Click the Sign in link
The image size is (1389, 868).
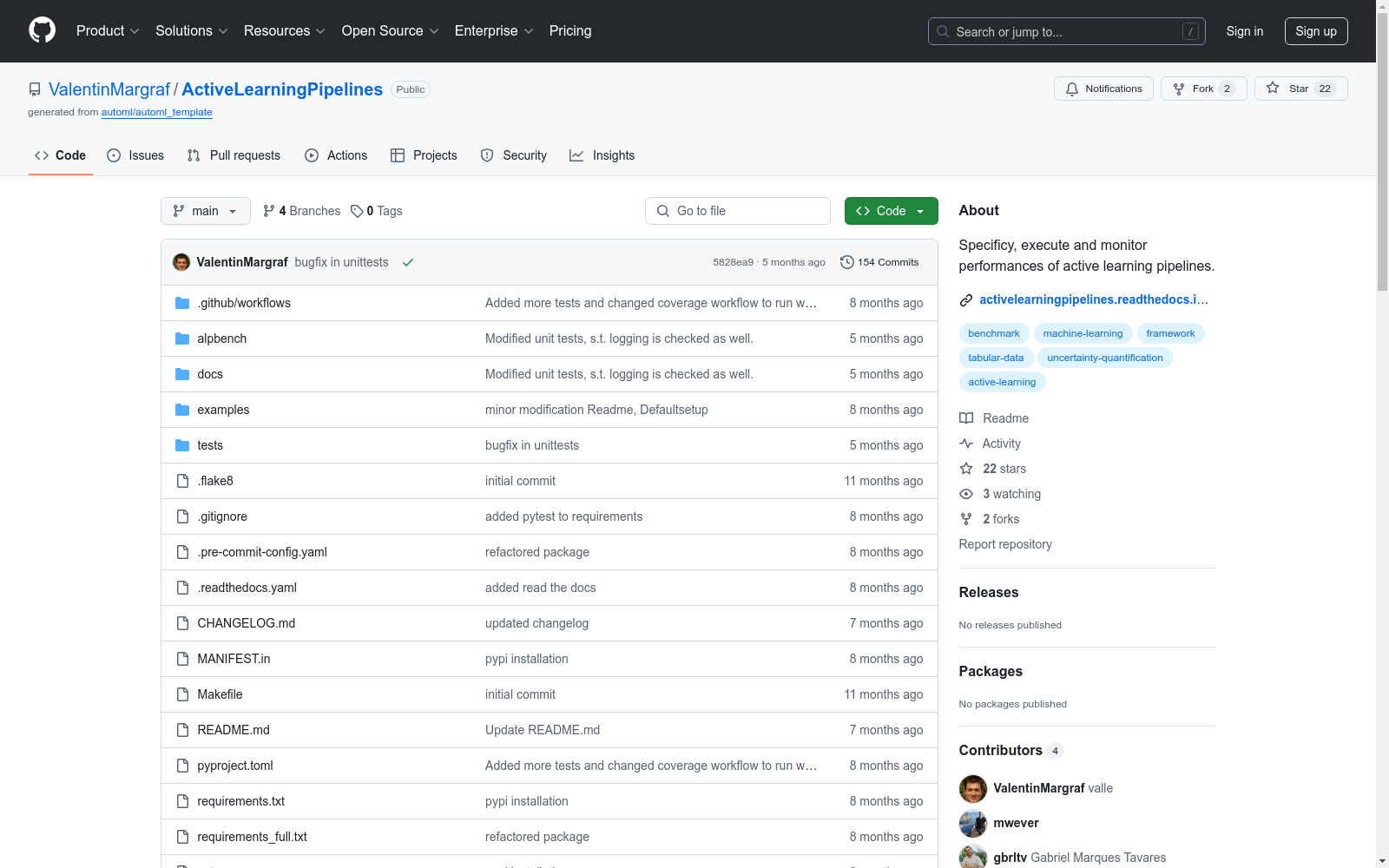coord(1245,31)
